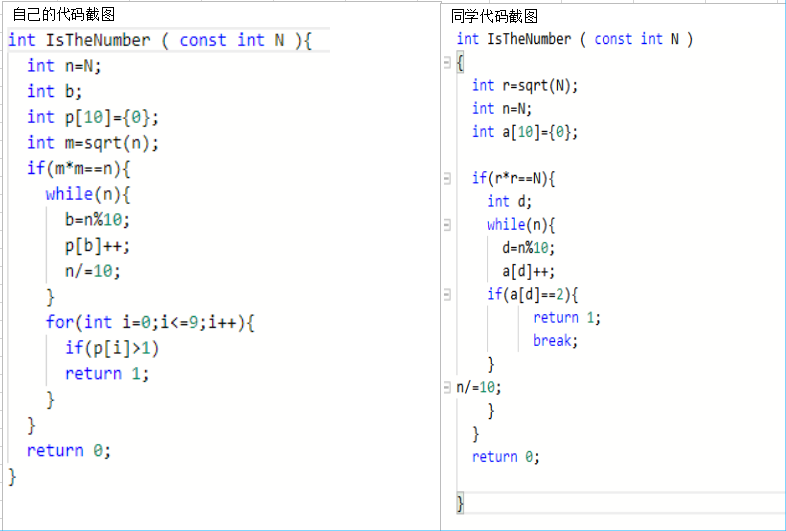Click the if(r*r==N){ code text

pos(514,178)
